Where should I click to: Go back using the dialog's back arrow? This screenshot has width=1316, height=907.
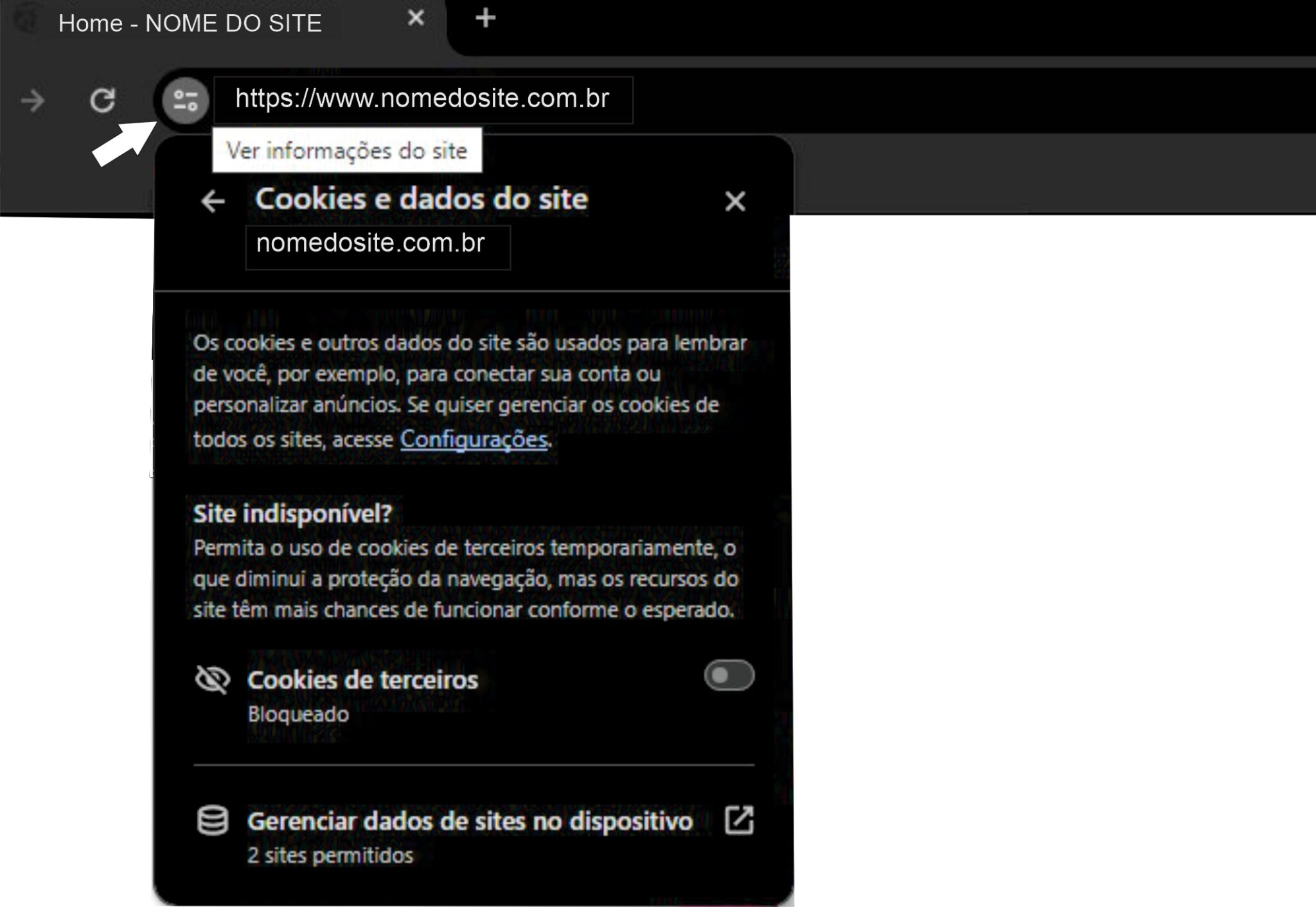tap(212, 201)
